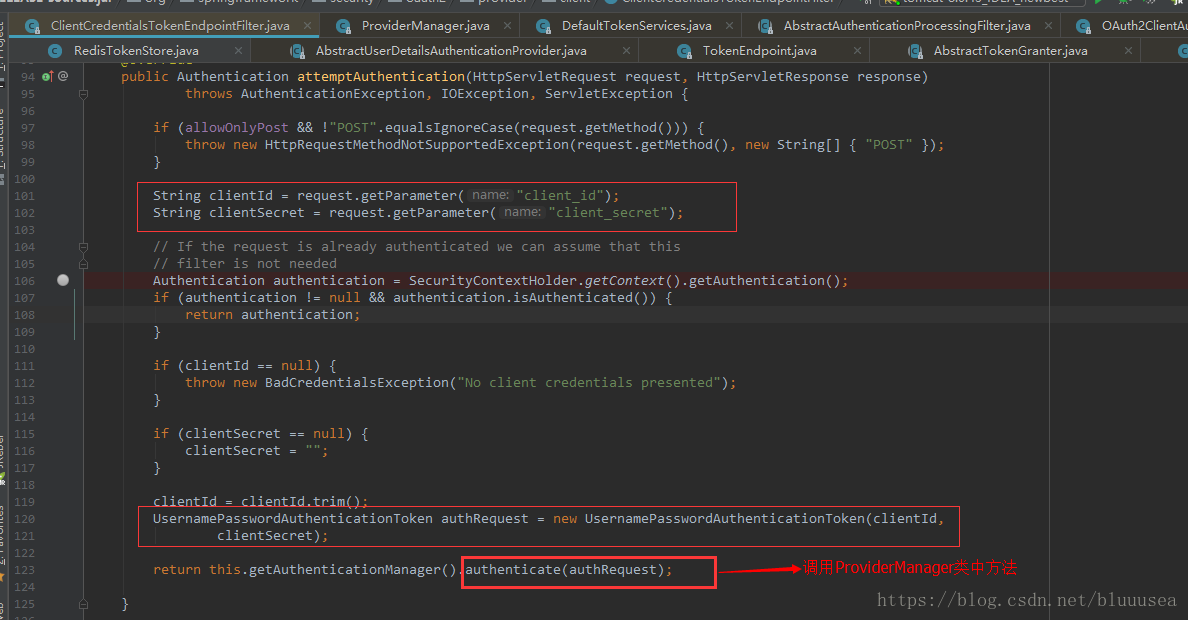This screenshot has height=620, width=1188.
Task: Close the AbstractTokenGranter.java tab
Action: (1129, 50)
